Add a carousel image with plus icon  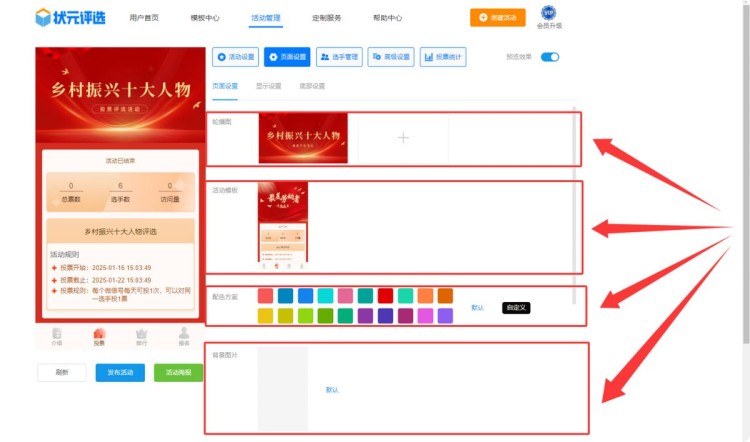(403, 138)
